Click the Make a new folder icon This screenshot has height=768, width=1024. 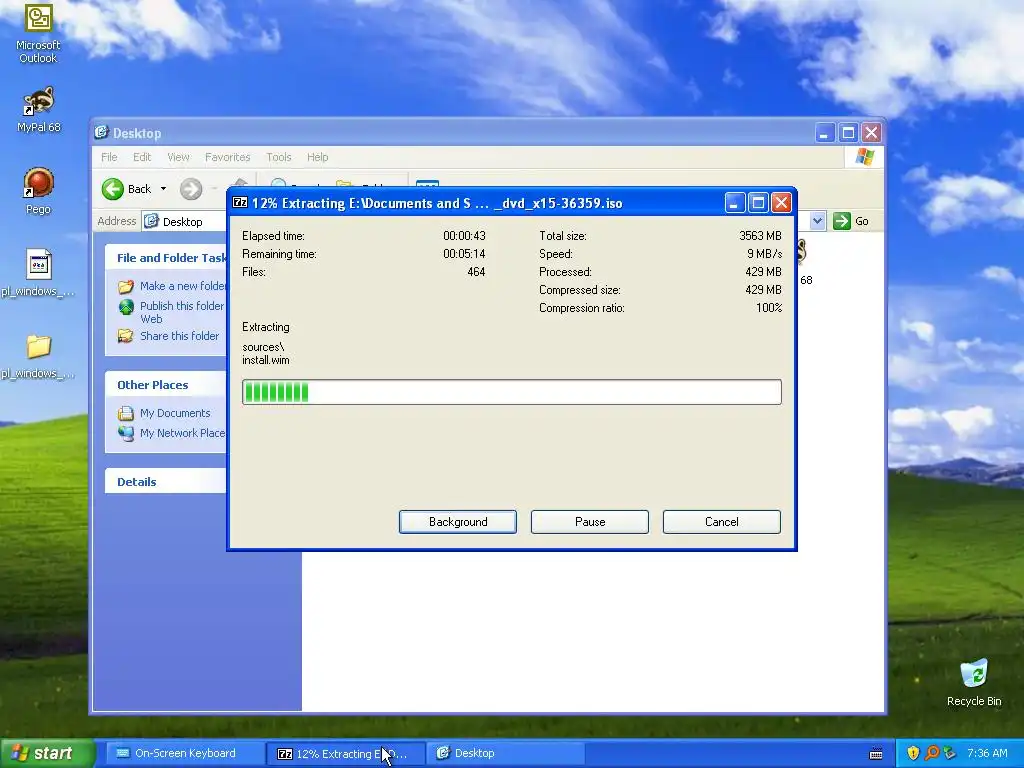(125, 286)
